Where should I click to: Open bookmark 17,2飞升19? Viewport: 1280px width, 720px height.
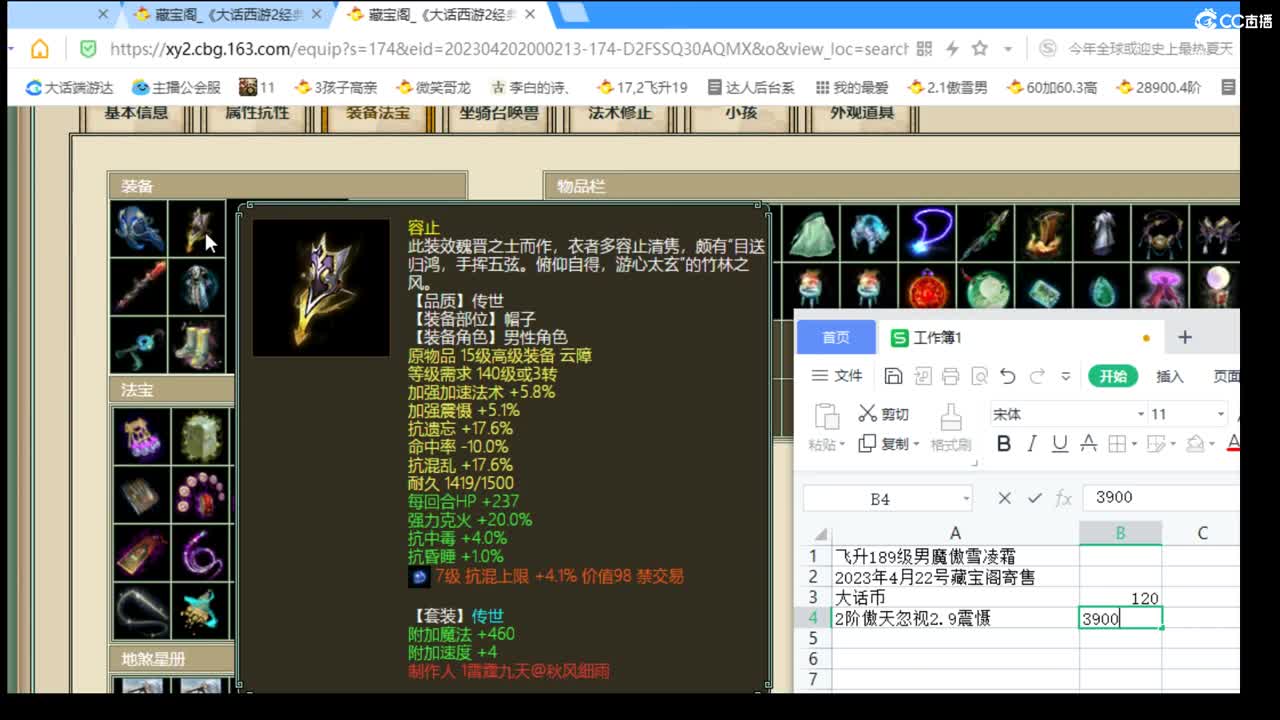[x=642, y=88]
